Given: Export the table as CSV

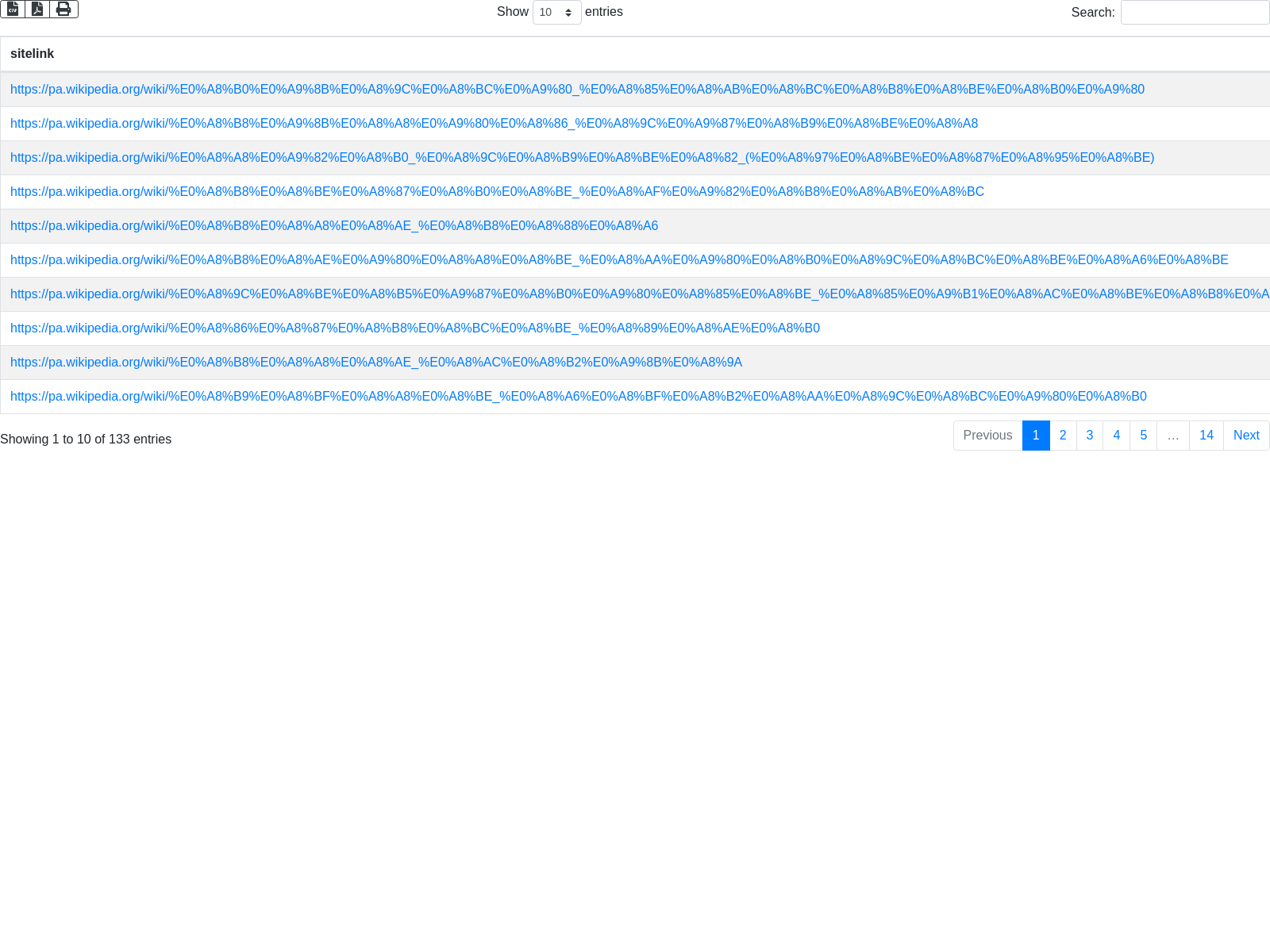Looking at the screenshot, I should pos(13,9).
